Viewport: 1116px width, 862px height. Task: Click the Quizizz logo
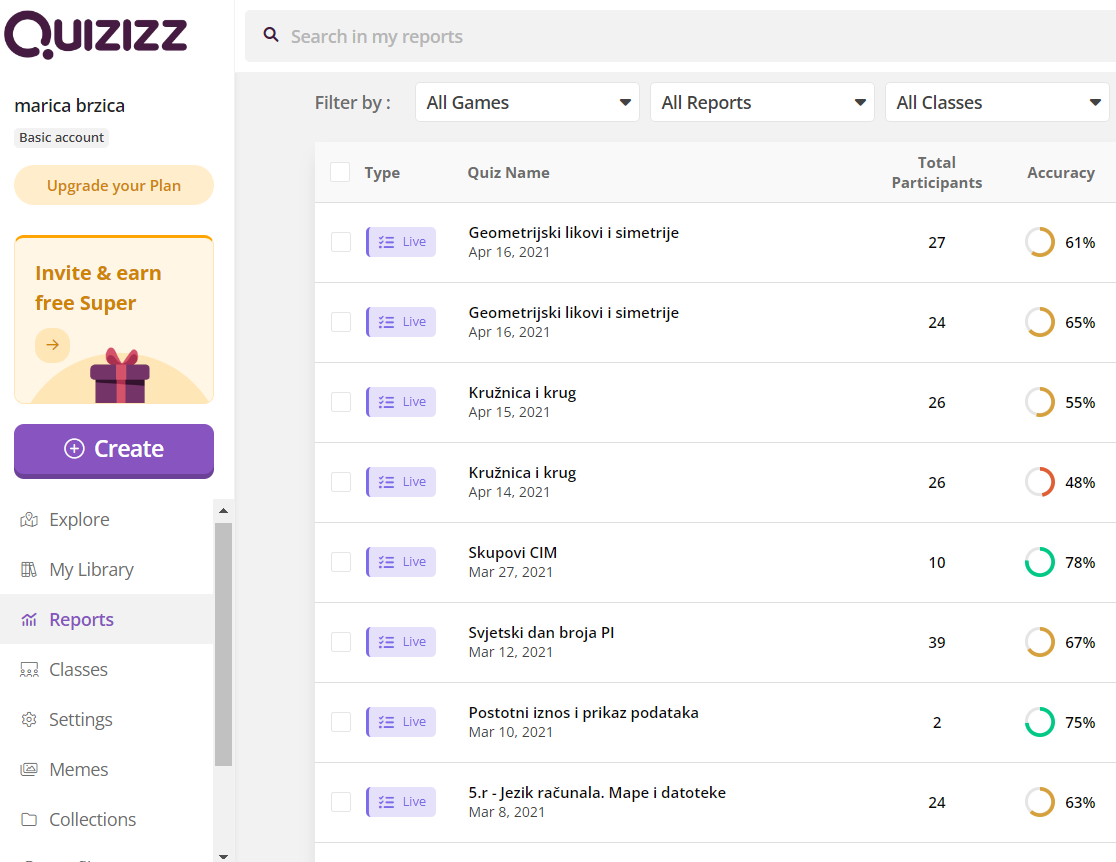point(96,36)
